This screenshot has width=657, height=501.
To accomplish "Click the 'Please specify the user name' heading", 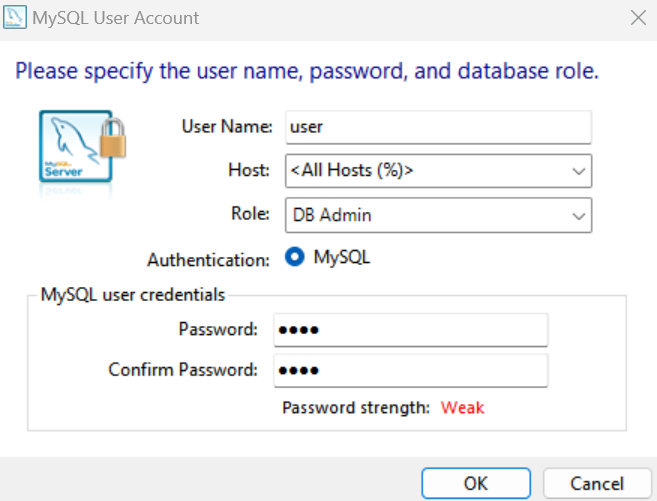I will click(x=307, y=71).
